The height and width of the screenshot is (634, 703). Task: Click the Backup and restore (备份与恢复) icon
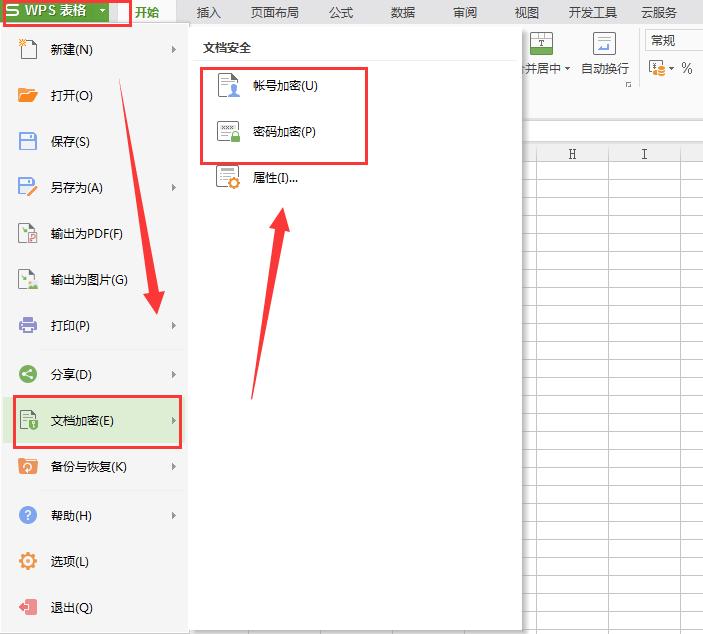28,466
